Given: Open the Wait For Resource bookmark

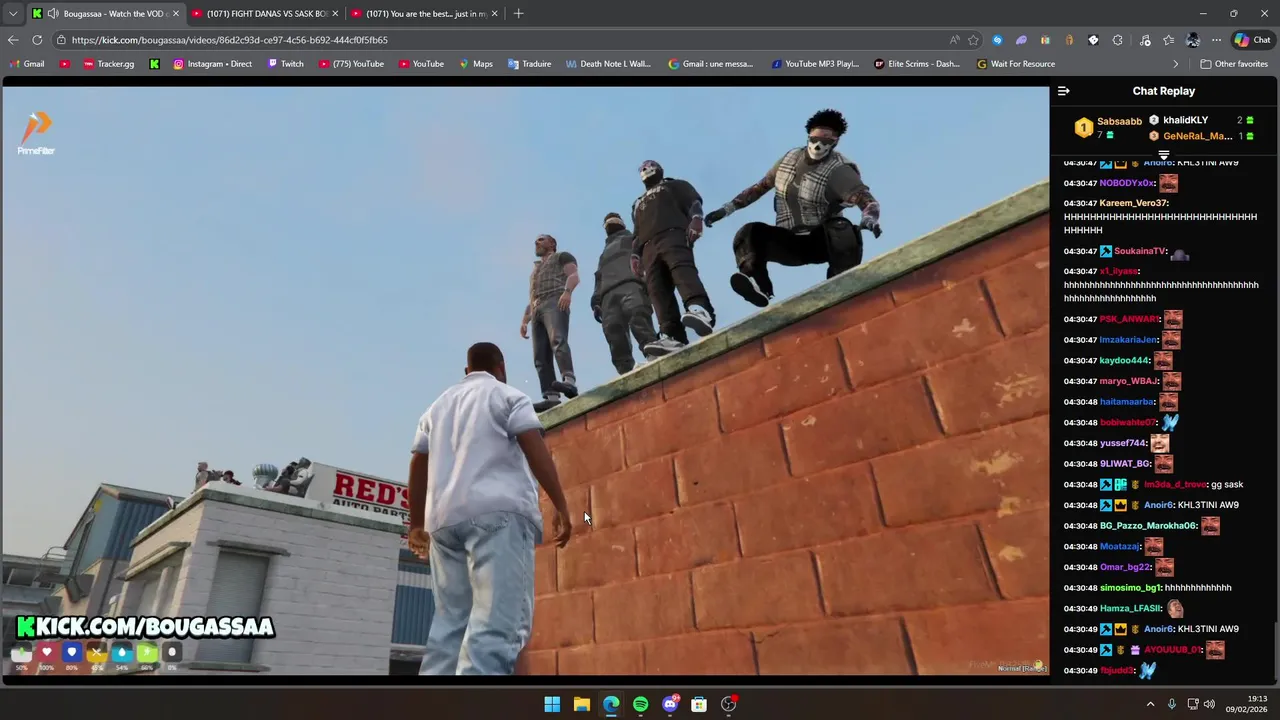Looking at the screenshot, I should point(1015,64).
